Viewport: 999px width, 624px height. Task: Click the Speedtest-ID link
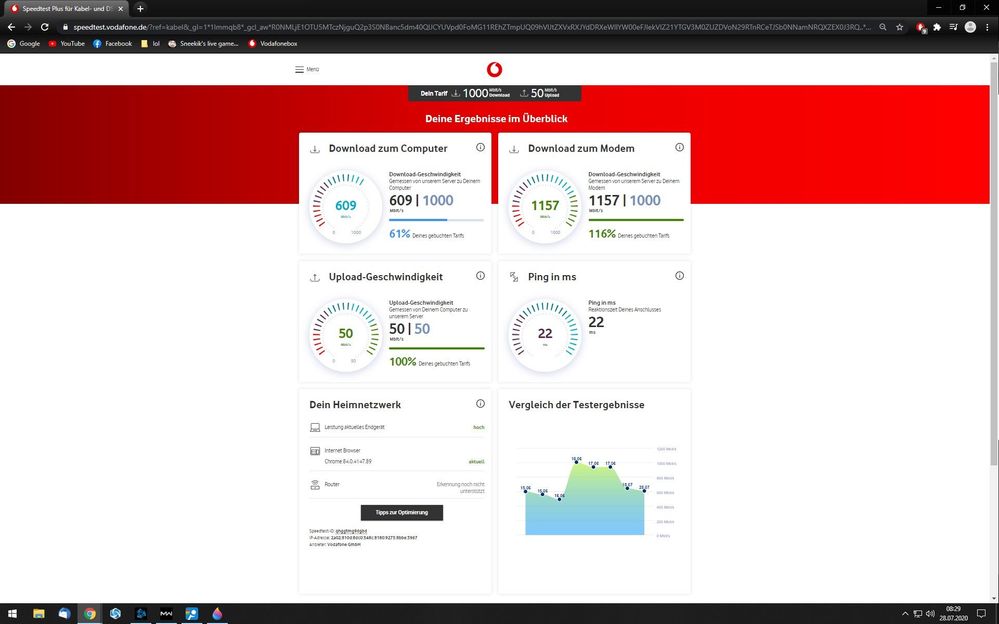(351, 531)
